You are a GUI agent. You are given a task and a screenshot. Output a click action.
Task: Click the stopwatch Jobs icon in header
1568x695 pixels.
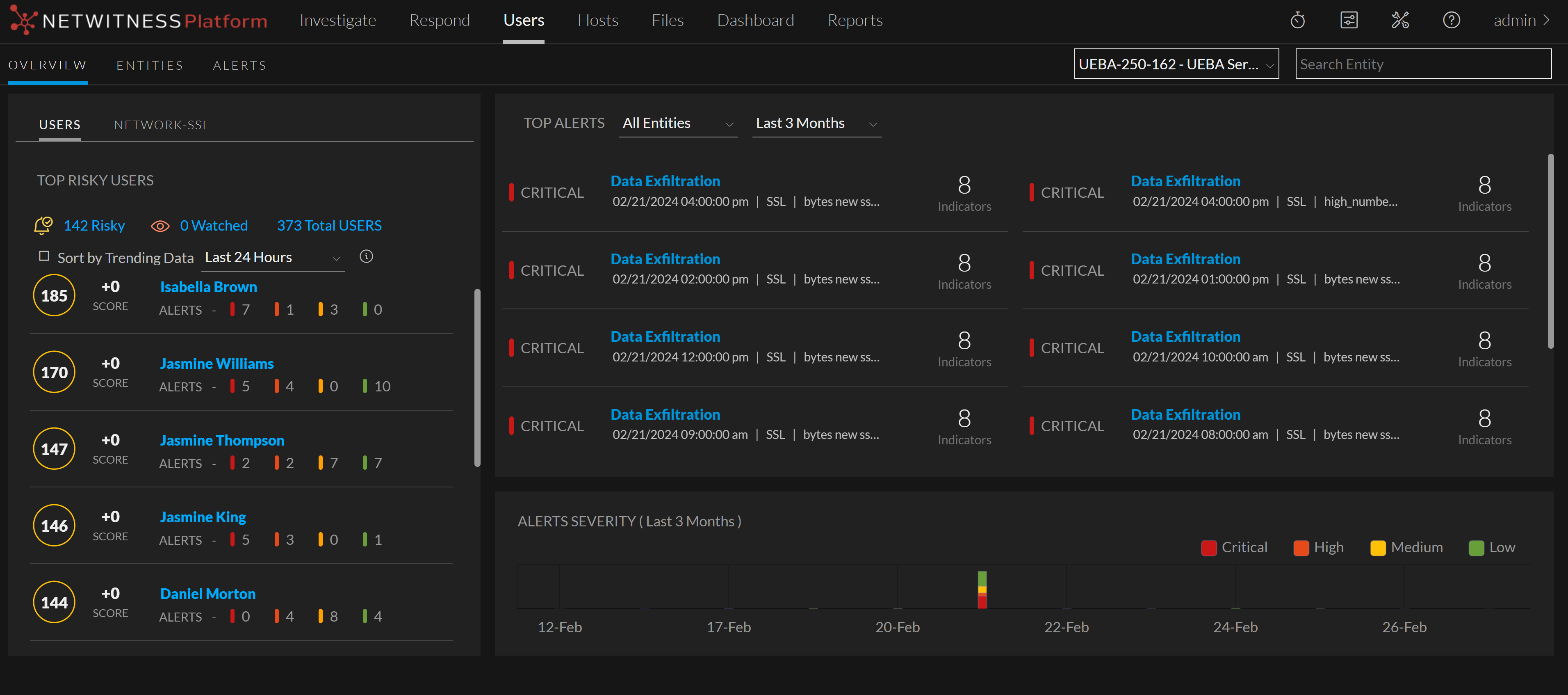coord(1297,20)
